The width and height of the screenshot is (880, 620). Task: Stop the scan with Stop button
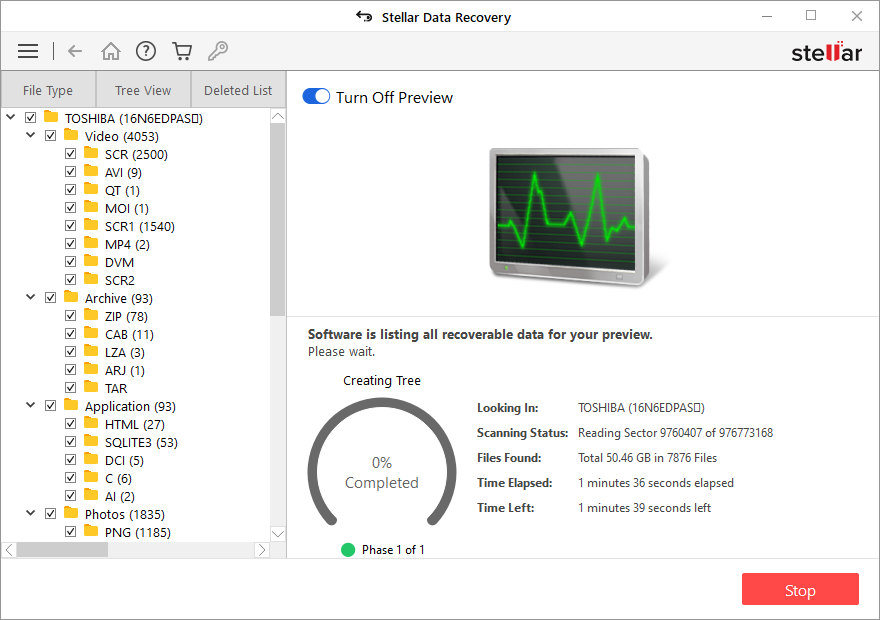tap(800, 590)
